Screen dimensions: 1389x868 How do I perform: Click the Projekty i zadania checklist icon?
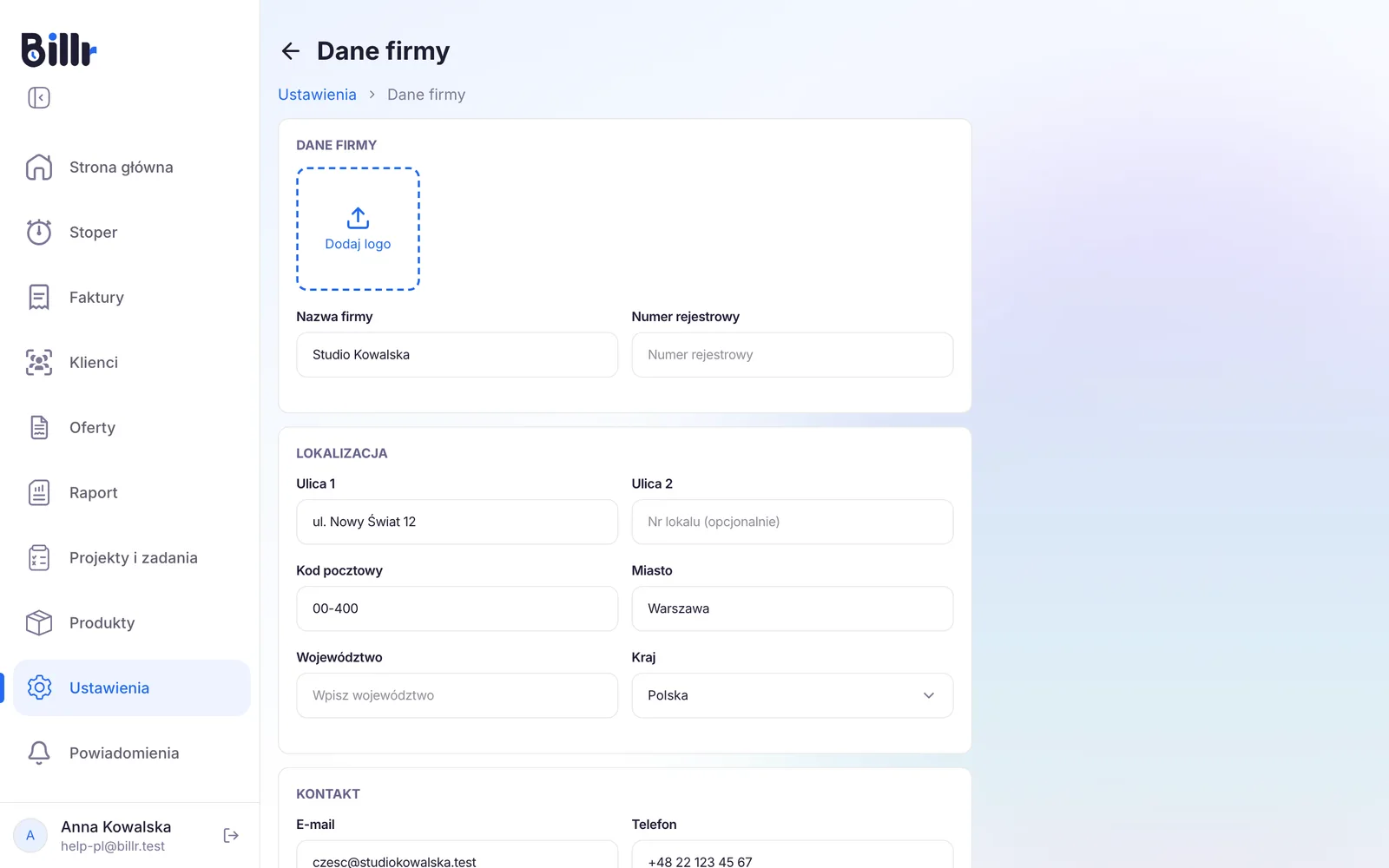pyautogui.click(x=39, y=557)
